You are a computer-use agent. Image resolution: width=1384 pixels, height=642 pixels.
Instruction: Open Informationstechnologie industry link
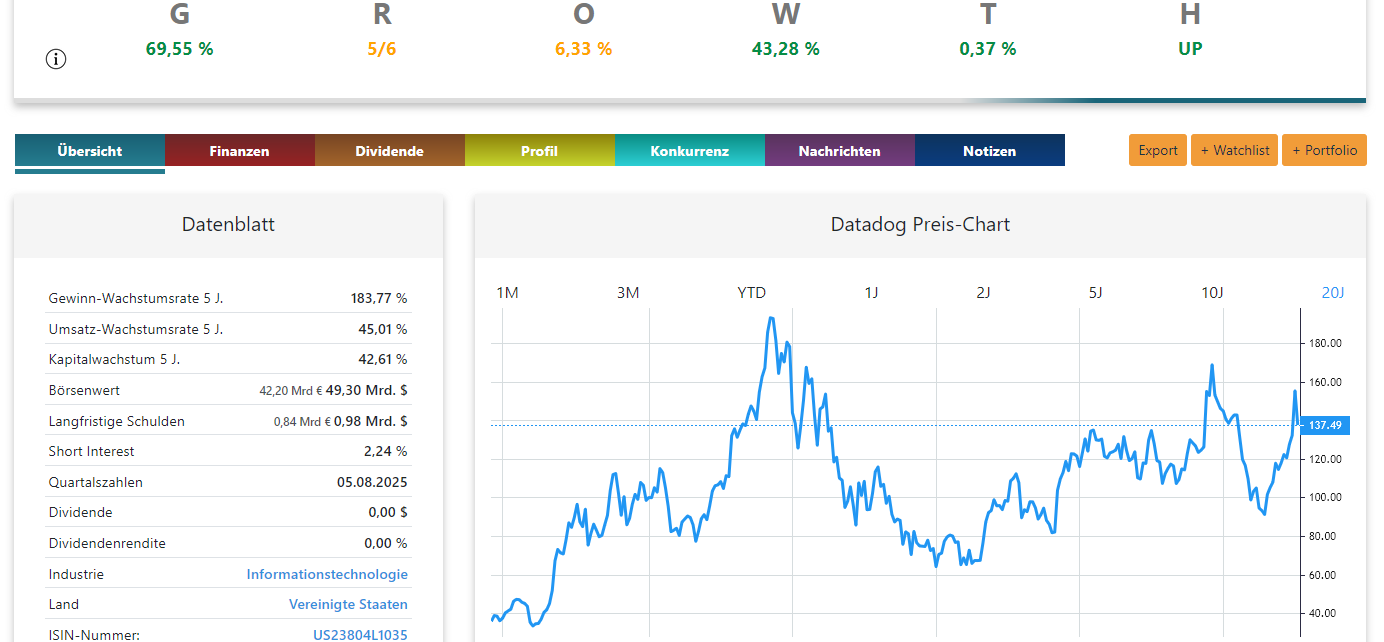[x=327, y=574]
